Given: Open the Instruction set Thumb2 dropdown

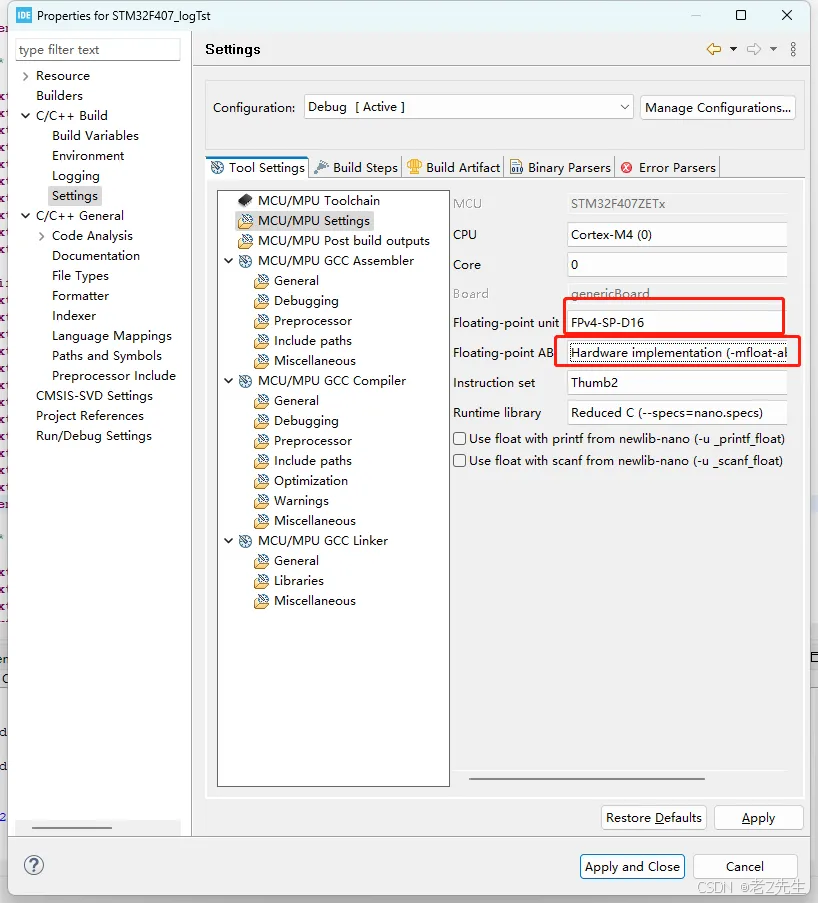Looking at the screenshot, I should point(677,382).
